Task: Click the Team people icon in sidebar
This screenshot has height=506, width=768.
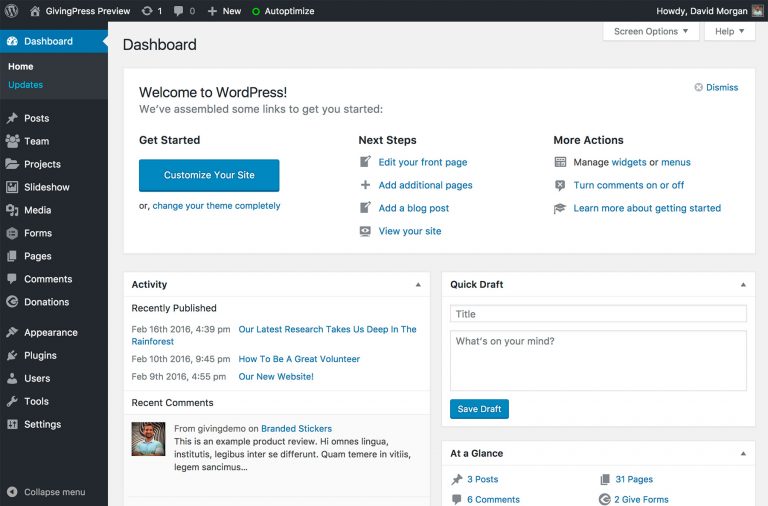Action: (12, 141)
